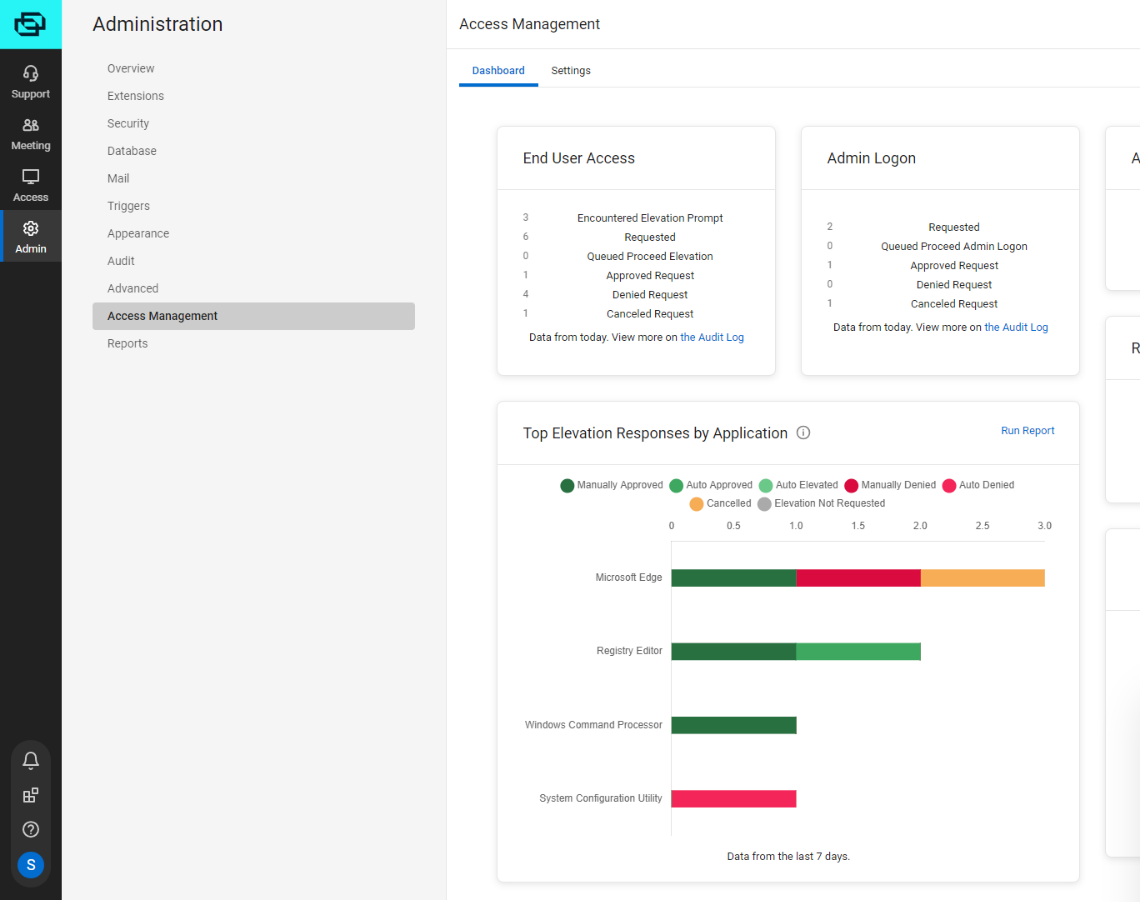Viewport: 1140px width, 902px height.
Task: Click 'Queued Proceed Admin Logon' text
Action: point(954,246)
